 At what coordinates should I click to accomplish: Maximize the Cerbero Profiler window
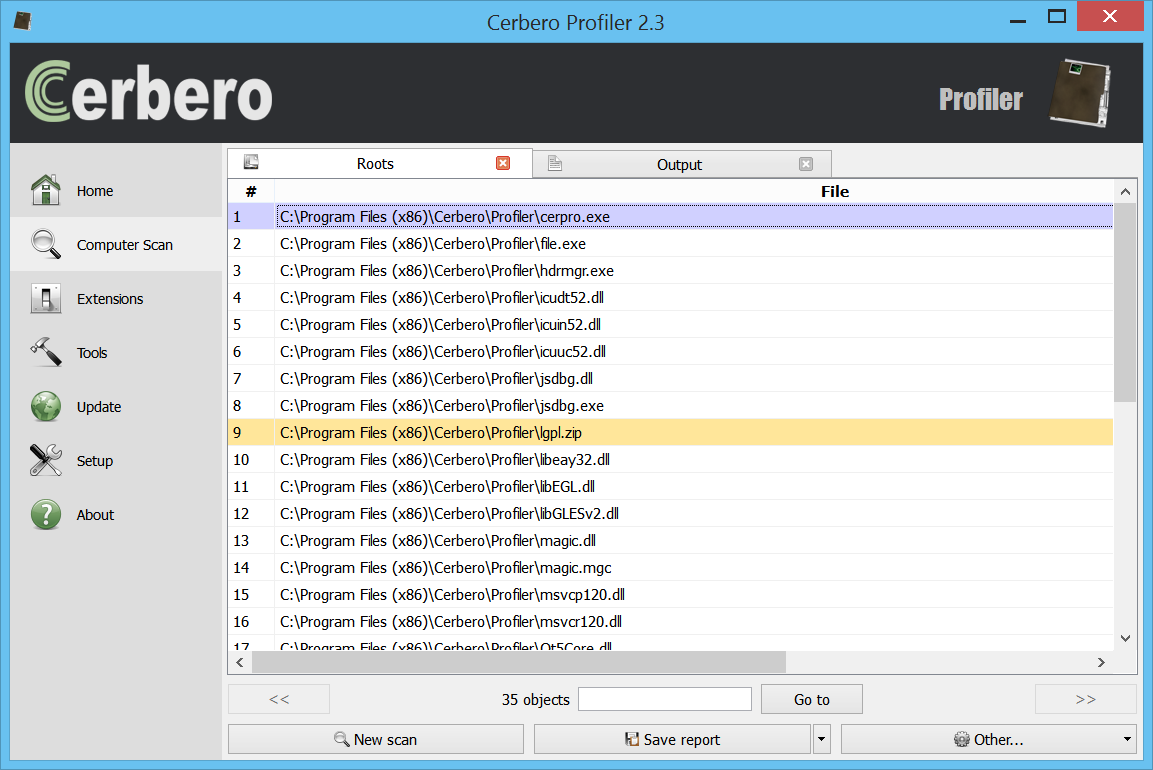pyautogui.click(x=1057, y=17)
